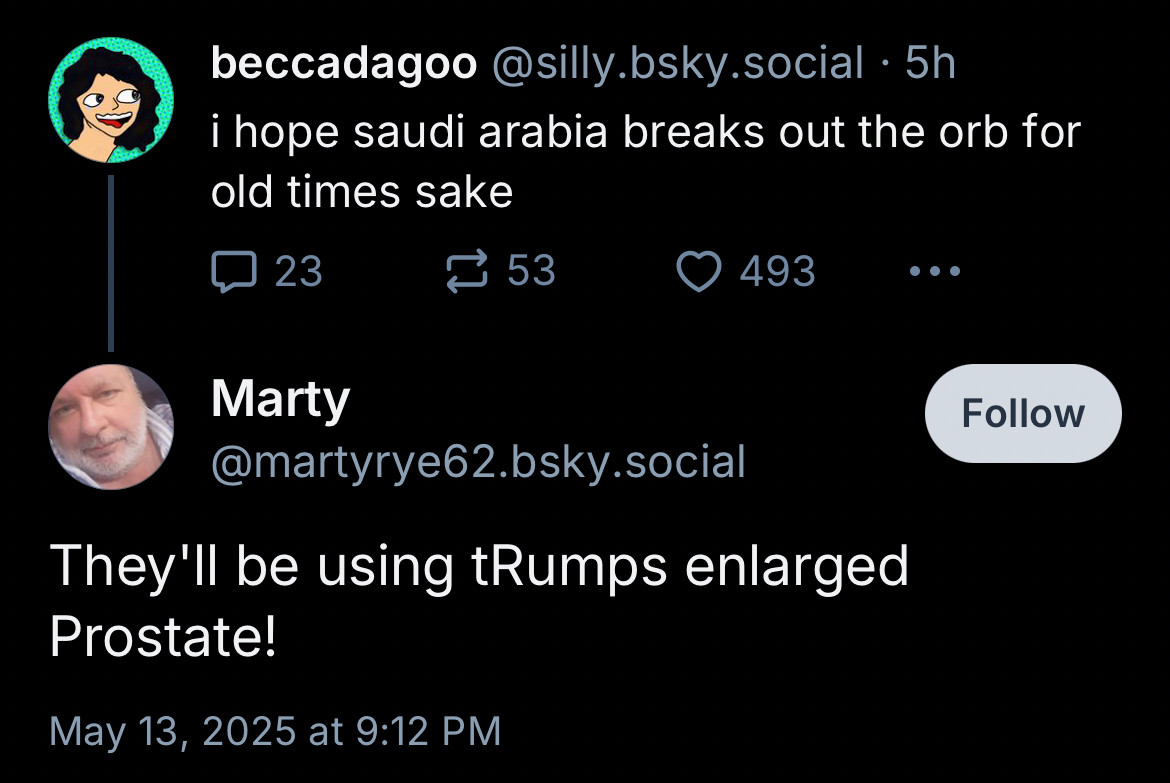Screen dimensions: 1170x783
Task: Click the reply count 23
Action: click(298, 271)
